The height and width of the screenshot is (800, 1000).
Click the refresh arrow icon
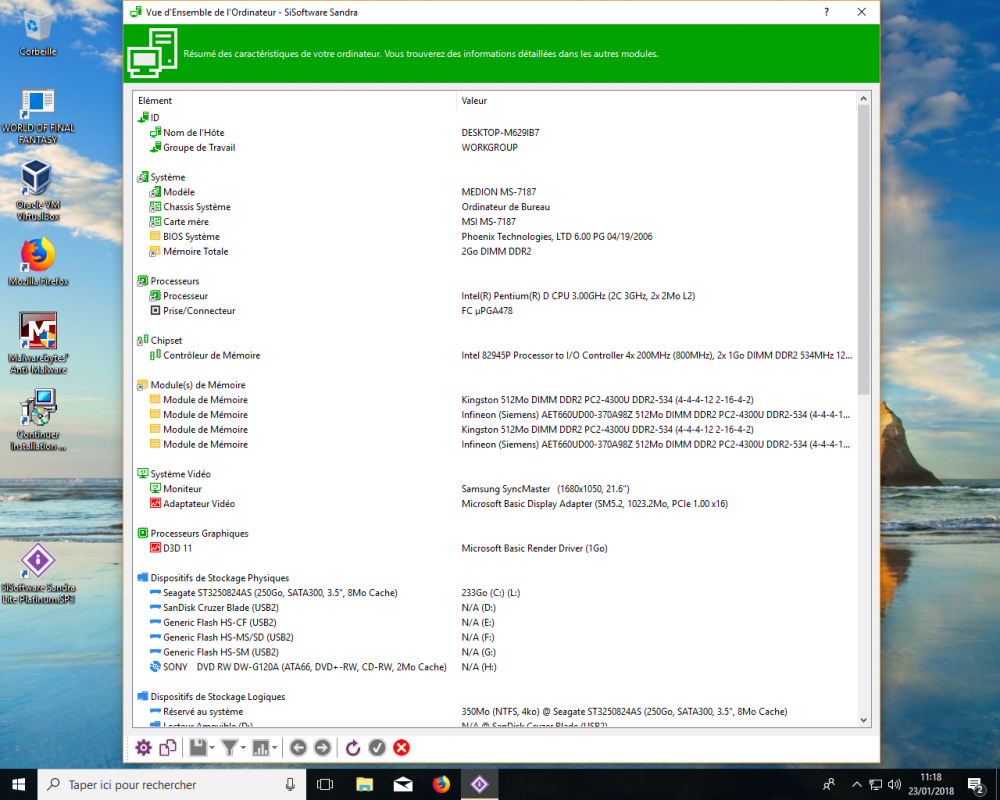(x=353, y=747)
